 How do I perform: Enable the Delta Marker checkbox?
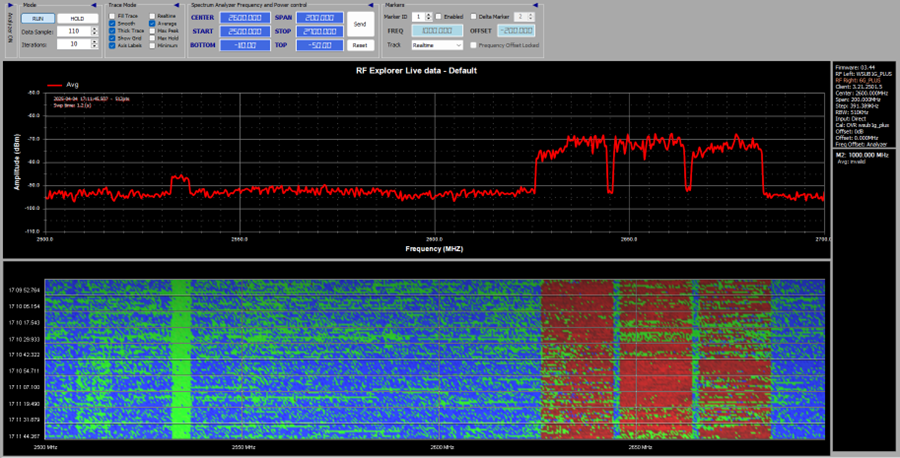pos(474,17)
